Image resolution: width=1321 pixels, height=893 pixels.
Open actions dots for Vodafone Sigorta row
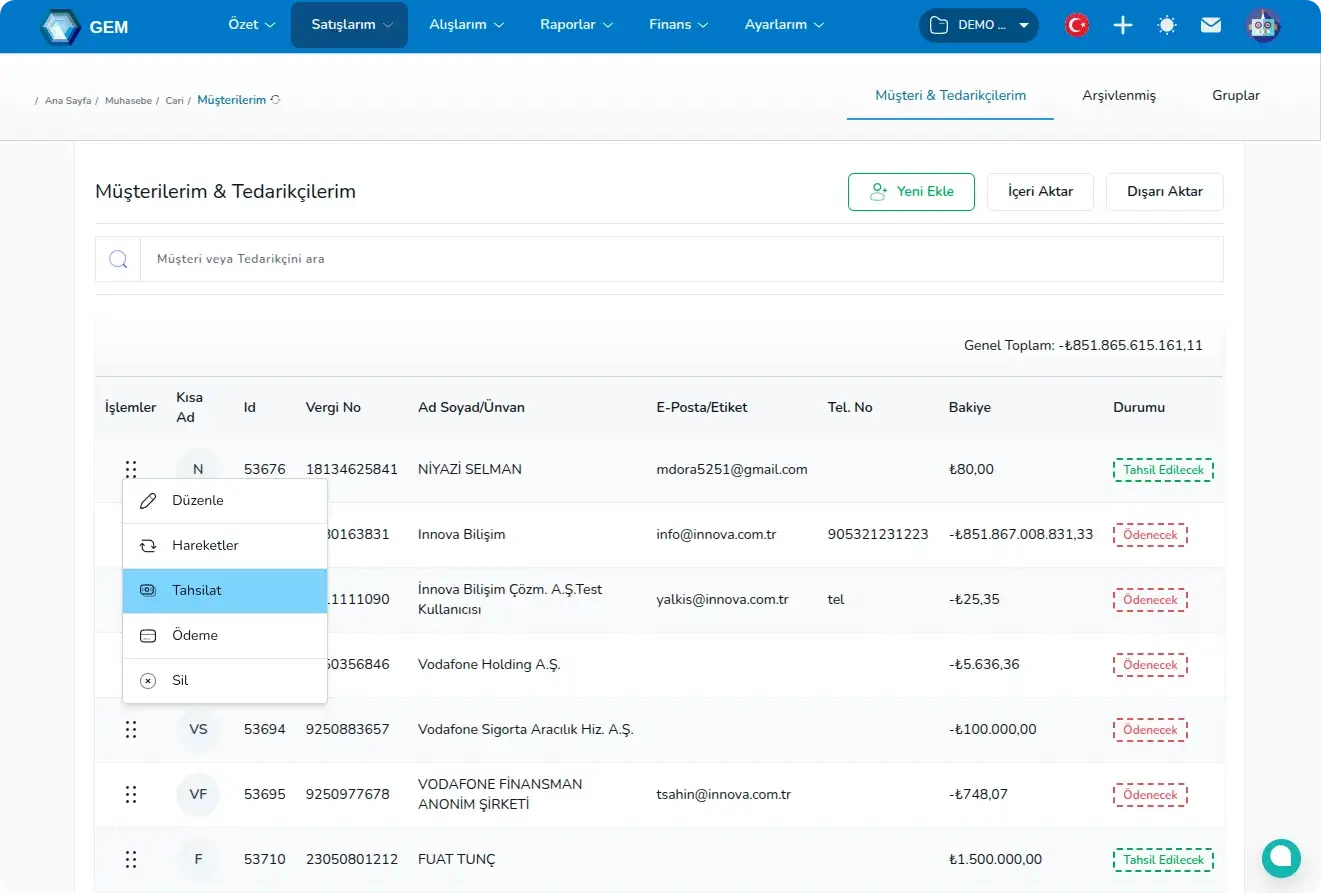tap(131, 729)
